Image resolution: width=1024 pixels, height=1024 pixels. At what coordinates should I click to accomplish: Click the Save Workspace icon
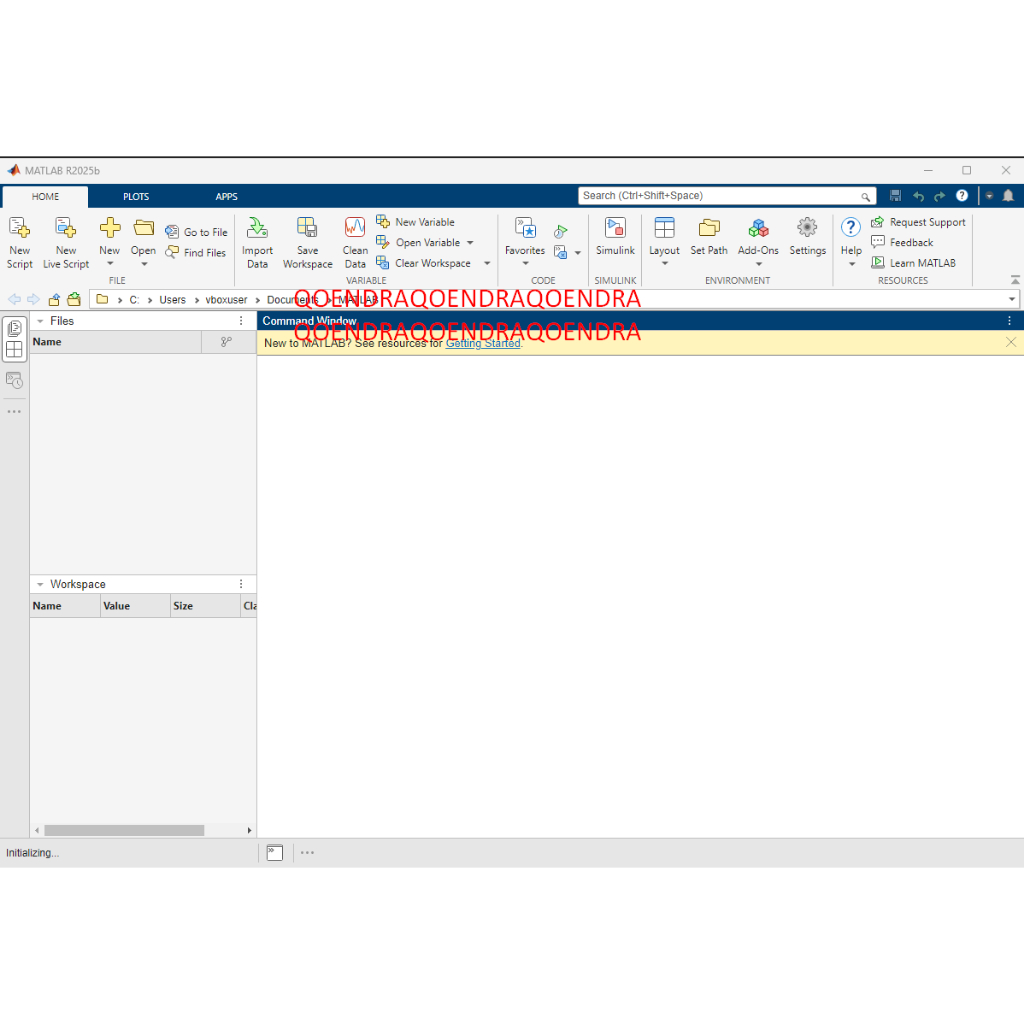click(x=307, y=229)
